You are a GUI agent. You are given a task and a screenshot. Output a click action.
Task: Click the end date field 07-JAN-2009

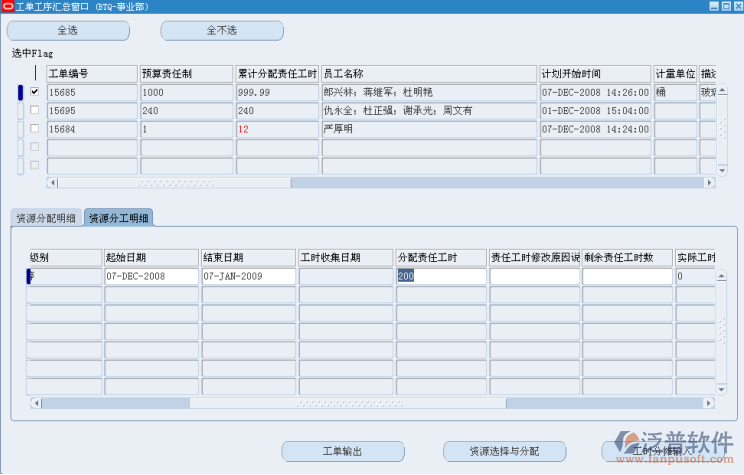pos(247,276)
